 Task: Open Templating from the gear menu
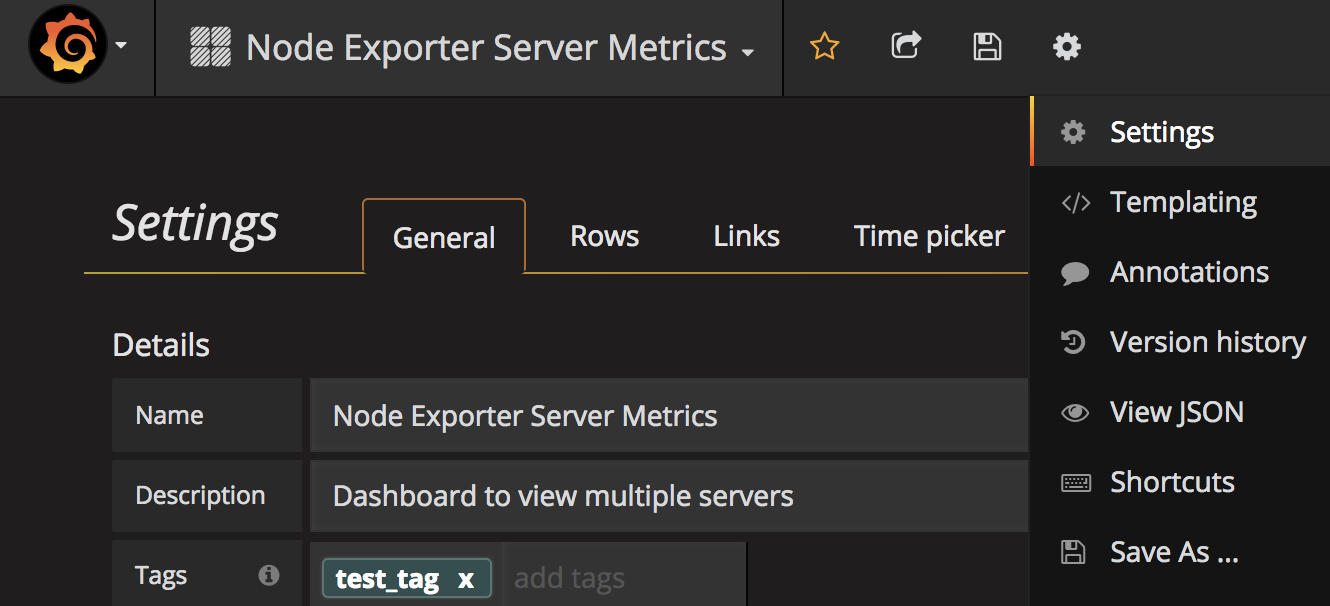click(x=1180, y=202)
